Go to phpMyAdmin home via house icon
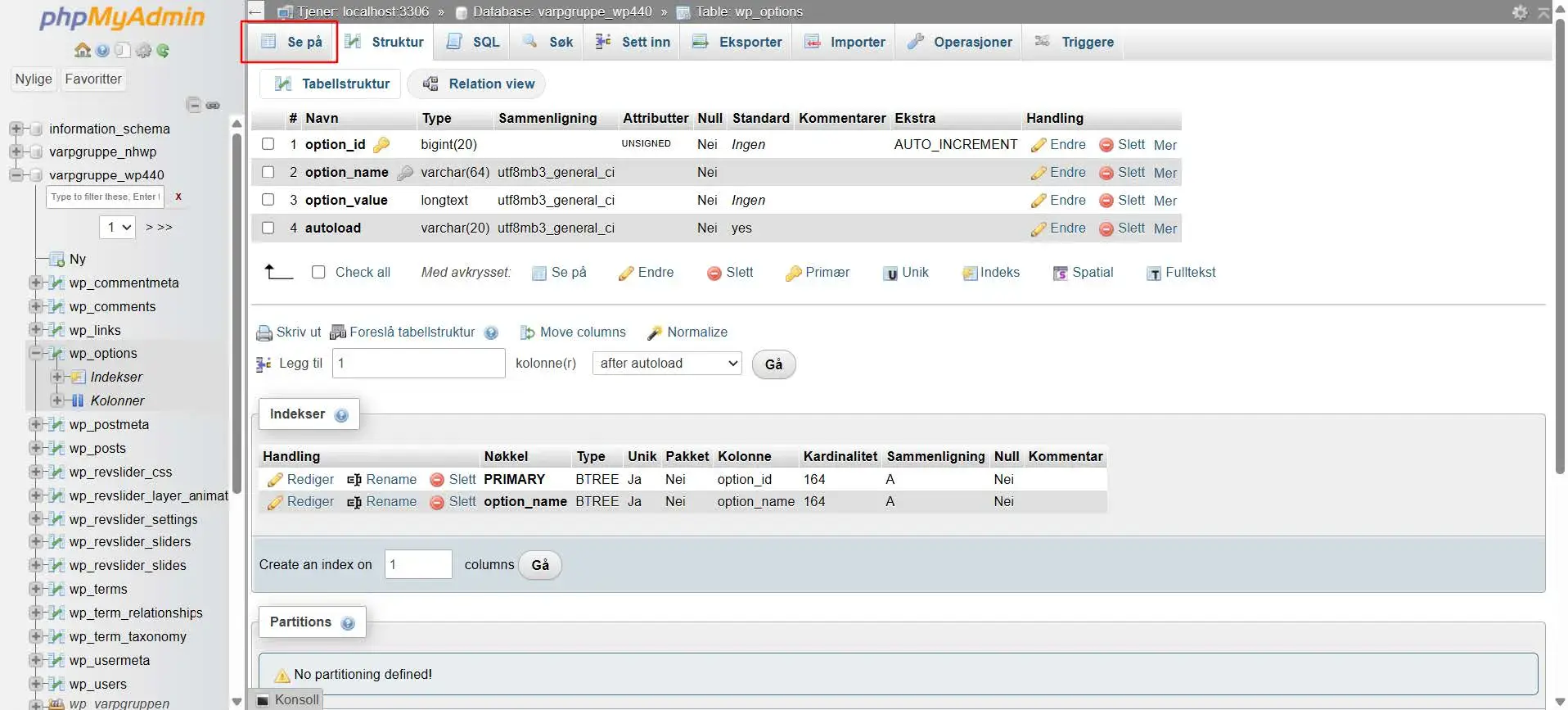Screen dimensions: 1568x710 tap(83, 50)
